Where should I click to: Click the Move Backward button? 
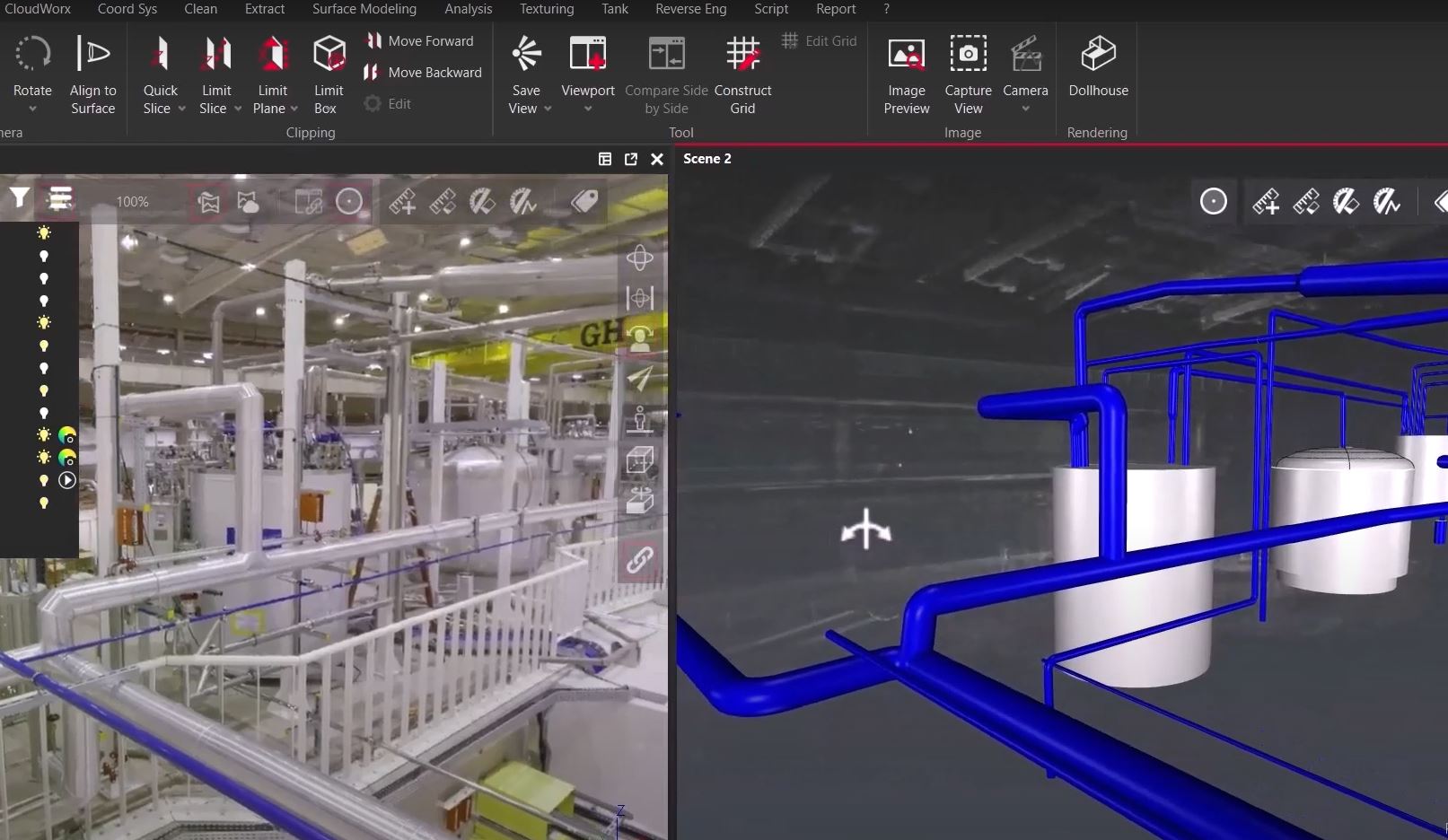(x=423, y=73)
